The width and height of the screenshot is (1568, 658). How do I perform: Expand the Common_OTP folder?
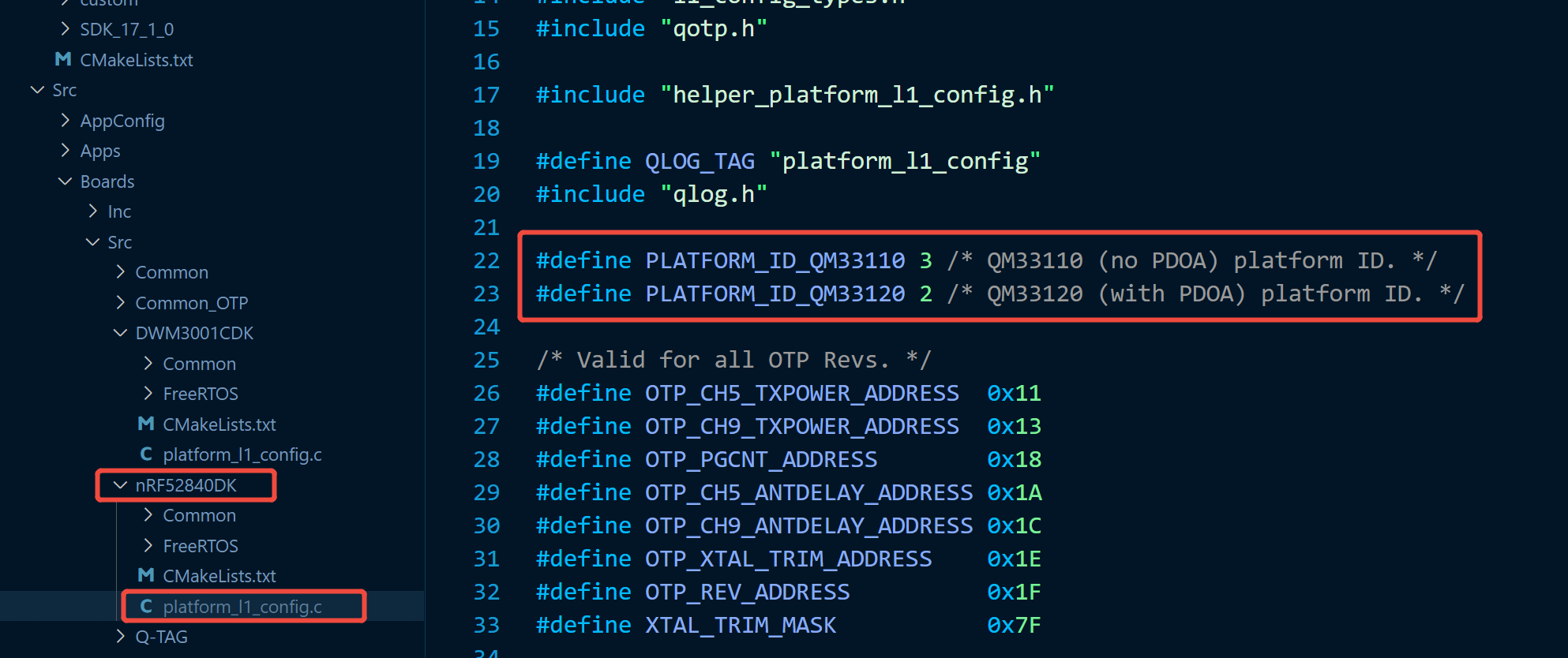pos(120,302)
